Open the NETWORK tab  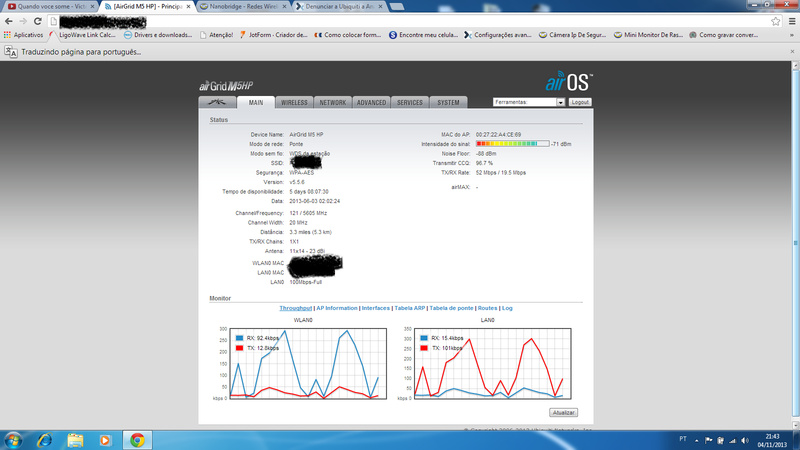click(333, 102)
